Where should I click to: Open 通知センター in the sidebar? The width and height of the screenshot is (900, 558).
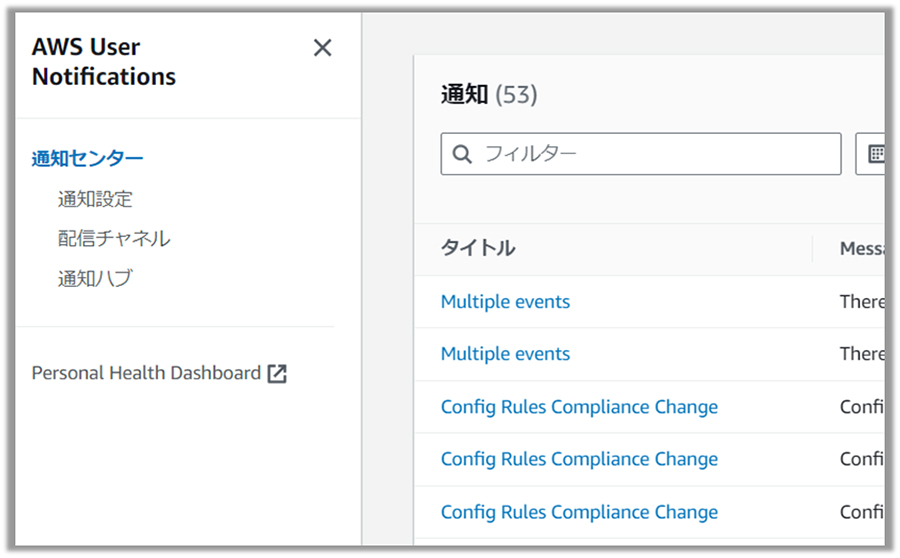click(x=87, y=158)
